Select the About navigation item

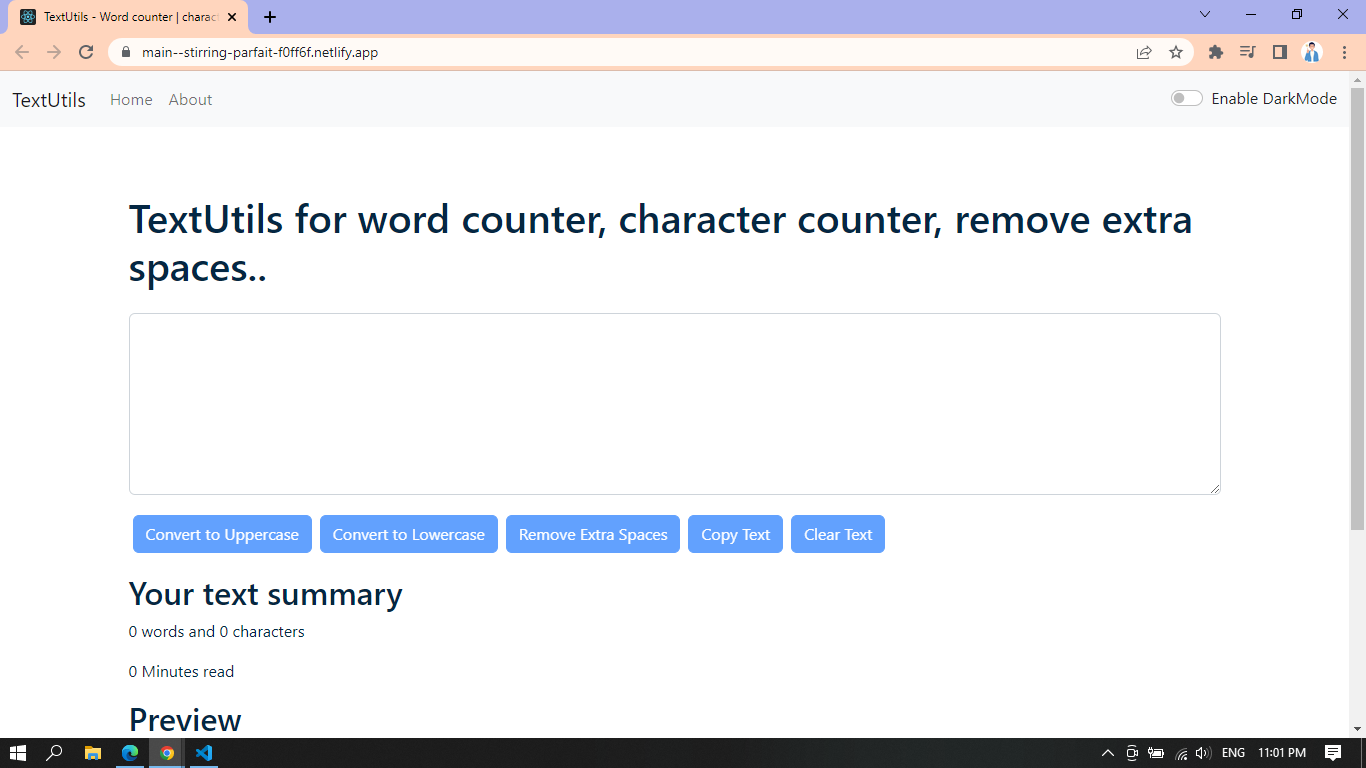coord(190,99)
